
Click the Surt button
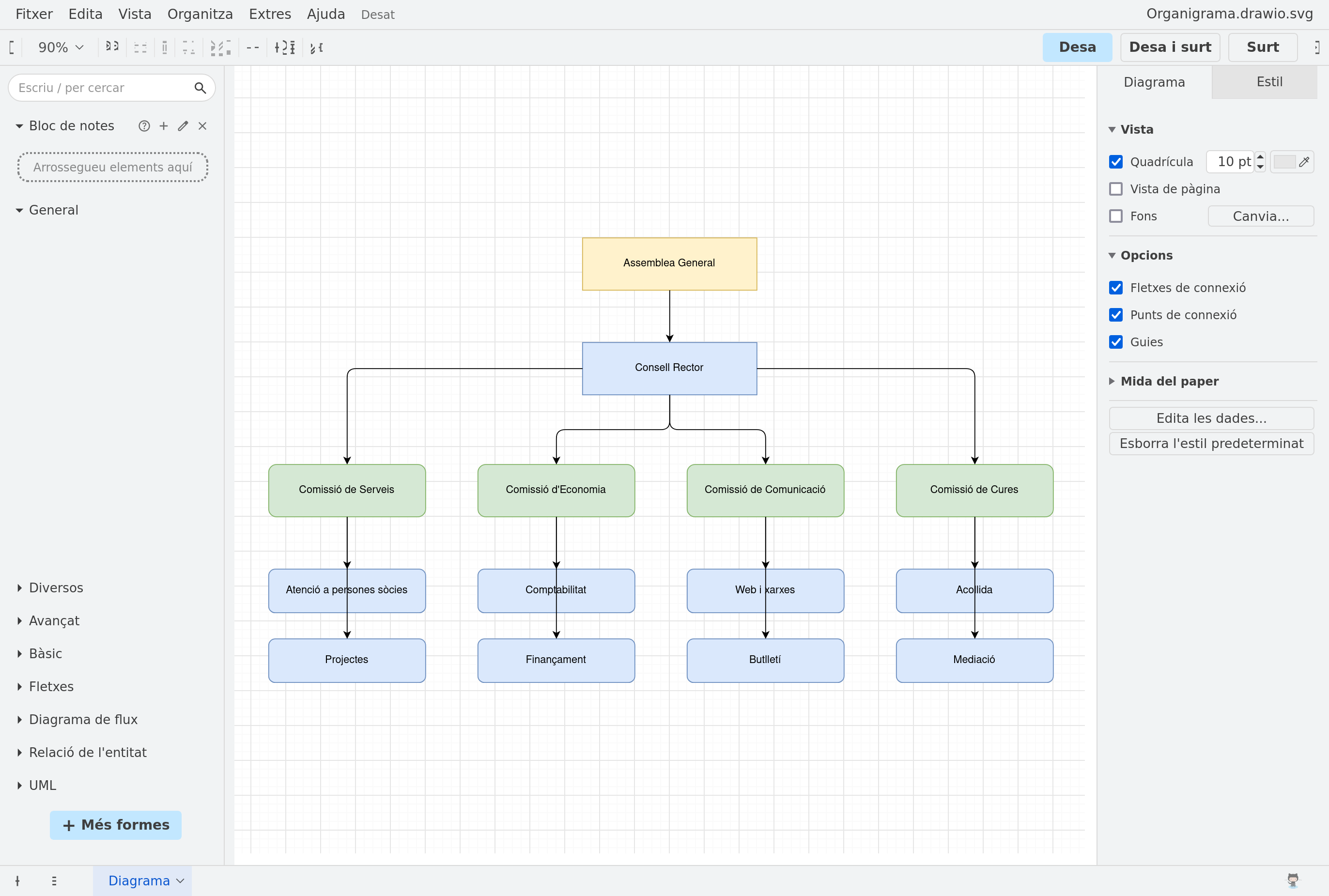[1263, 47]
